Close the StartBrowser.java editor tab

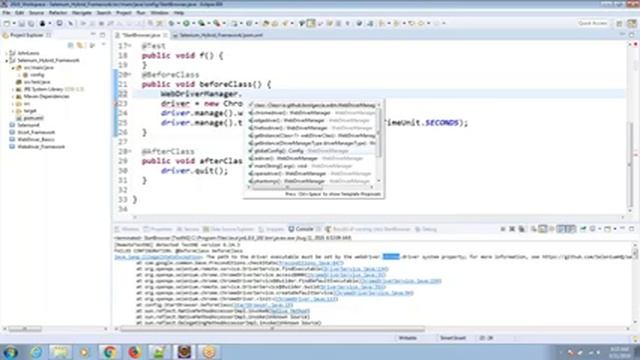point(165,35)
